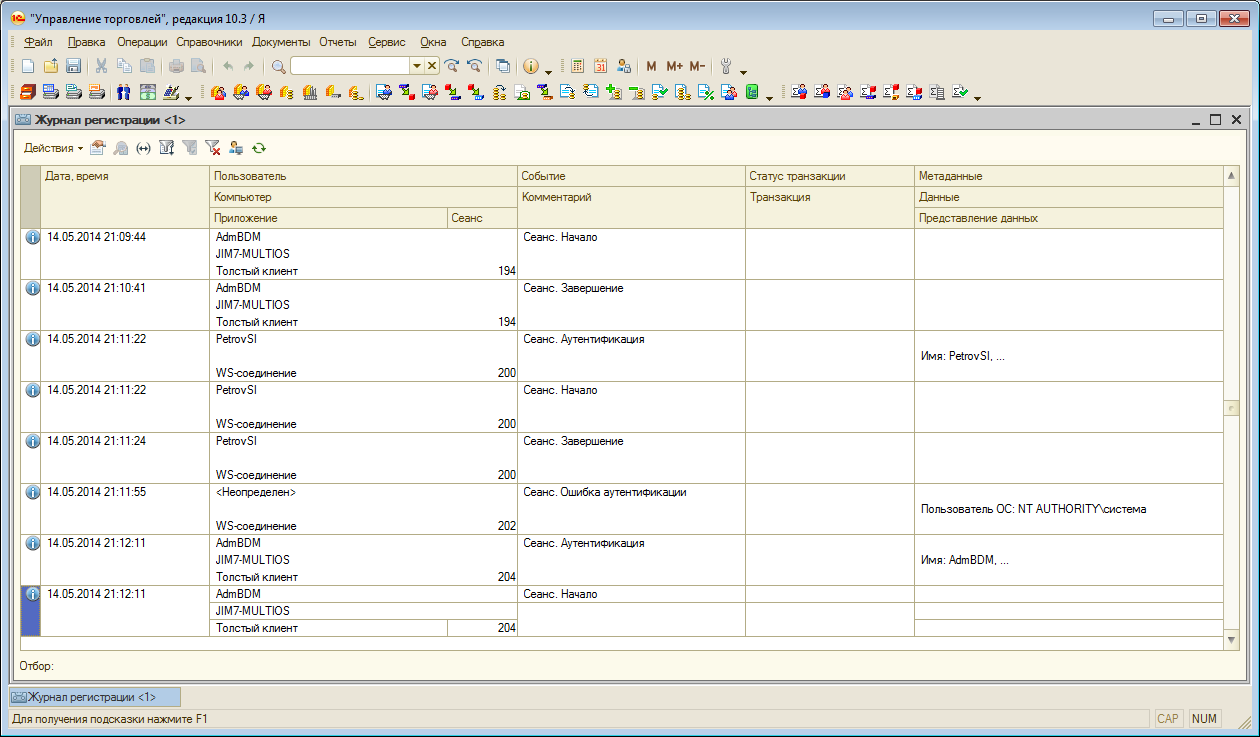Open the search field dropdown arrow
This screenshot has width=1260, height=737.
click(x=417, y=66)
